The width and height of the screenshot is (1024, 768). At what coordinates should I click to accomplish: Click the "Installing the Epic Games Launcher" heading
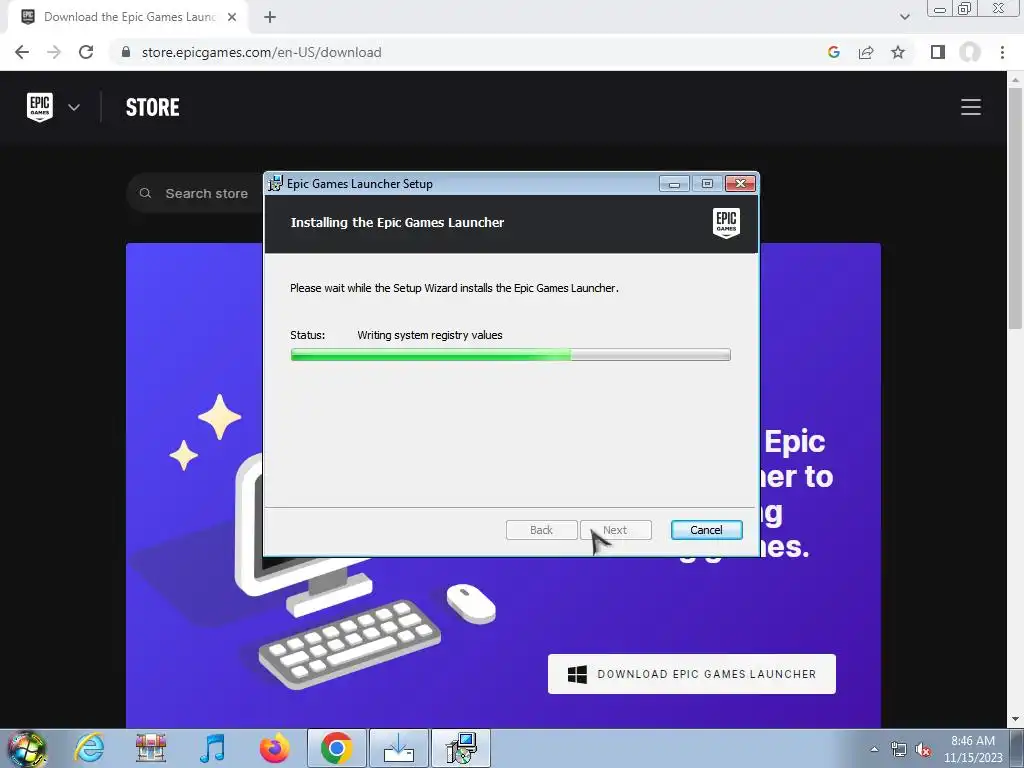397,223
